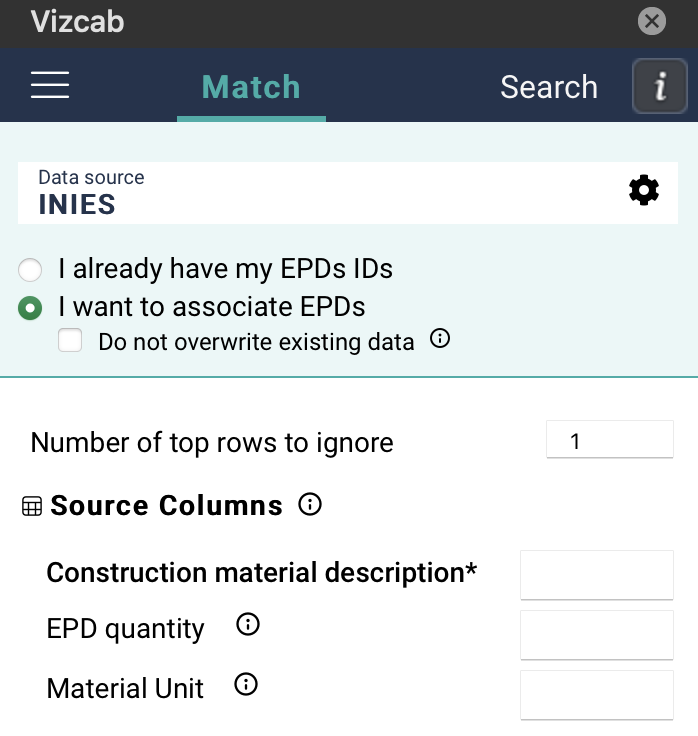Open the hamburger menu
Image resolution: width=698 pixels, height=736 pixels.
50,86
